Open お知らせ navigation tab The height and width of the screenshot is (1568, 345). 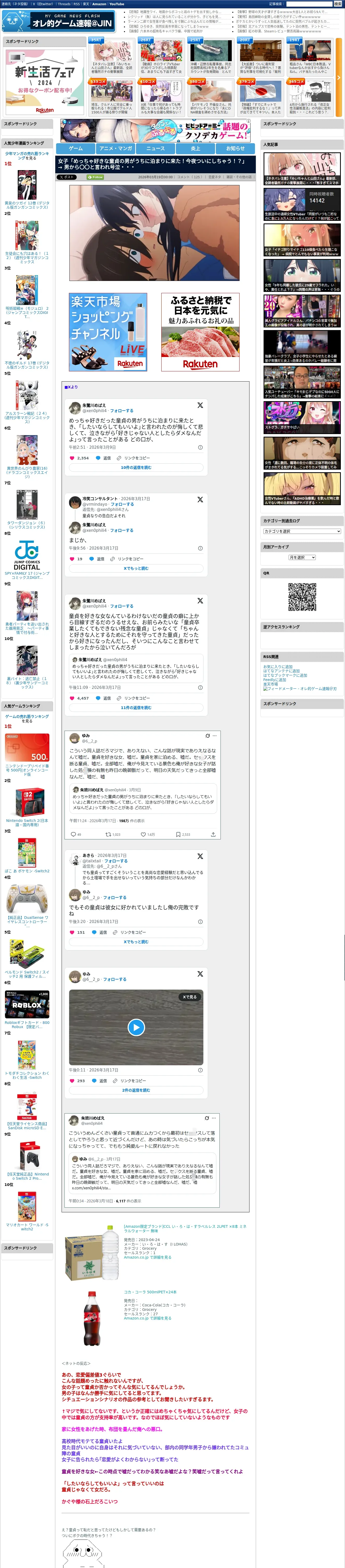point(236,148)
